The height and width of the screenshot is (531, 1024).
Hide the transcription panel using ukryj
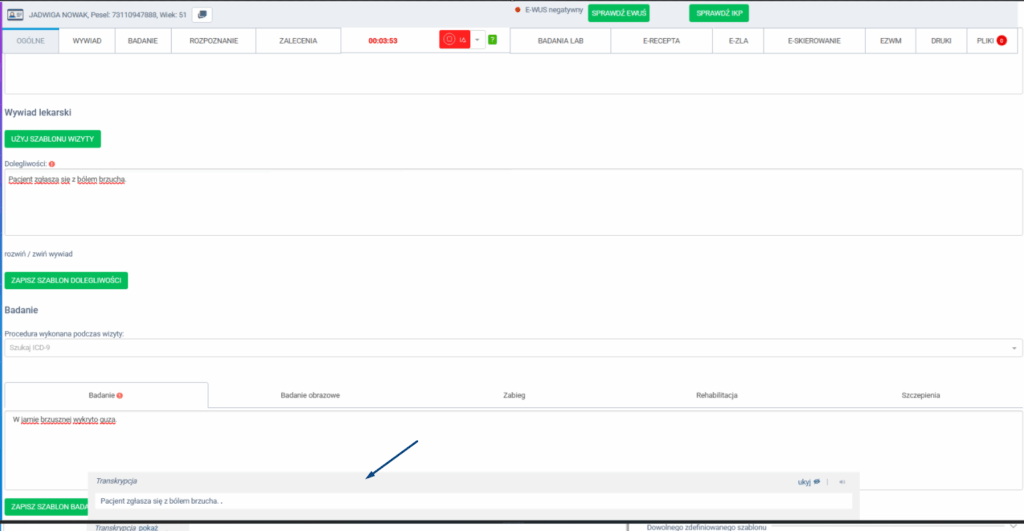(x=808, y=481)
